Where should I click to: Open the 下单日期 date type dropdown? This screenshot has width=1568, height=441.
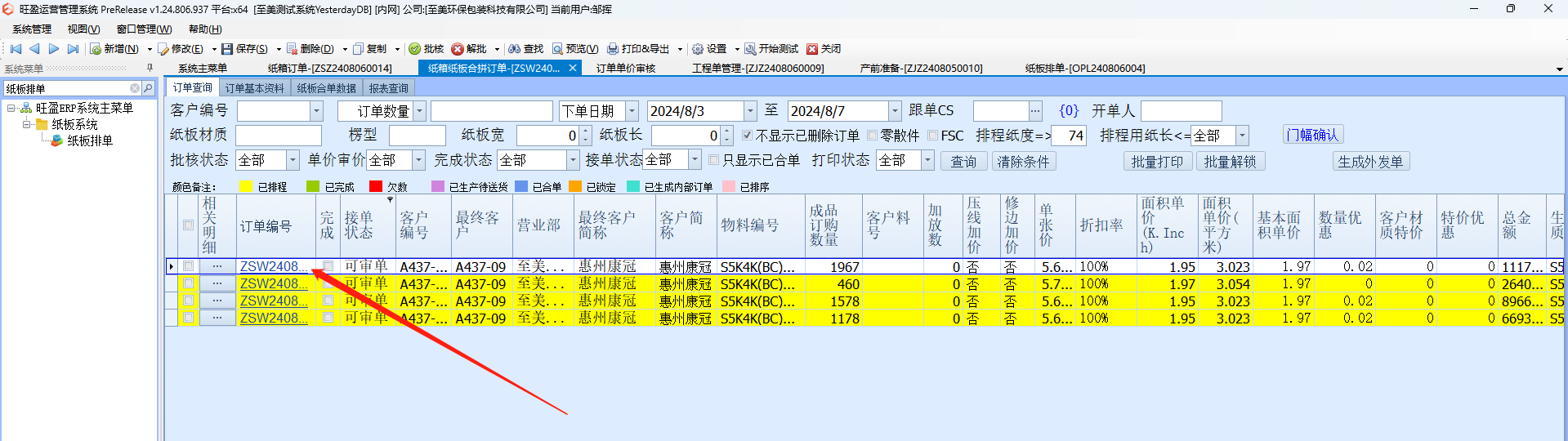pos(632,111)
